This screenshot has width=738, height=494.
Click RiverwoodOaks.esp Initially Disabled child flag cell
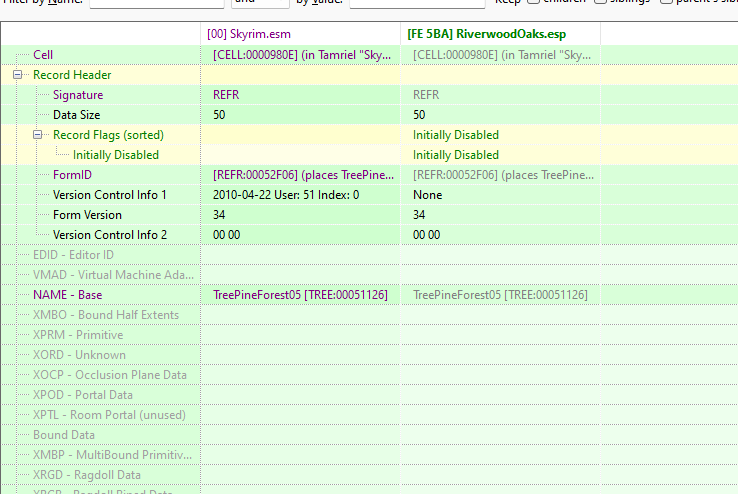(501, 155)
